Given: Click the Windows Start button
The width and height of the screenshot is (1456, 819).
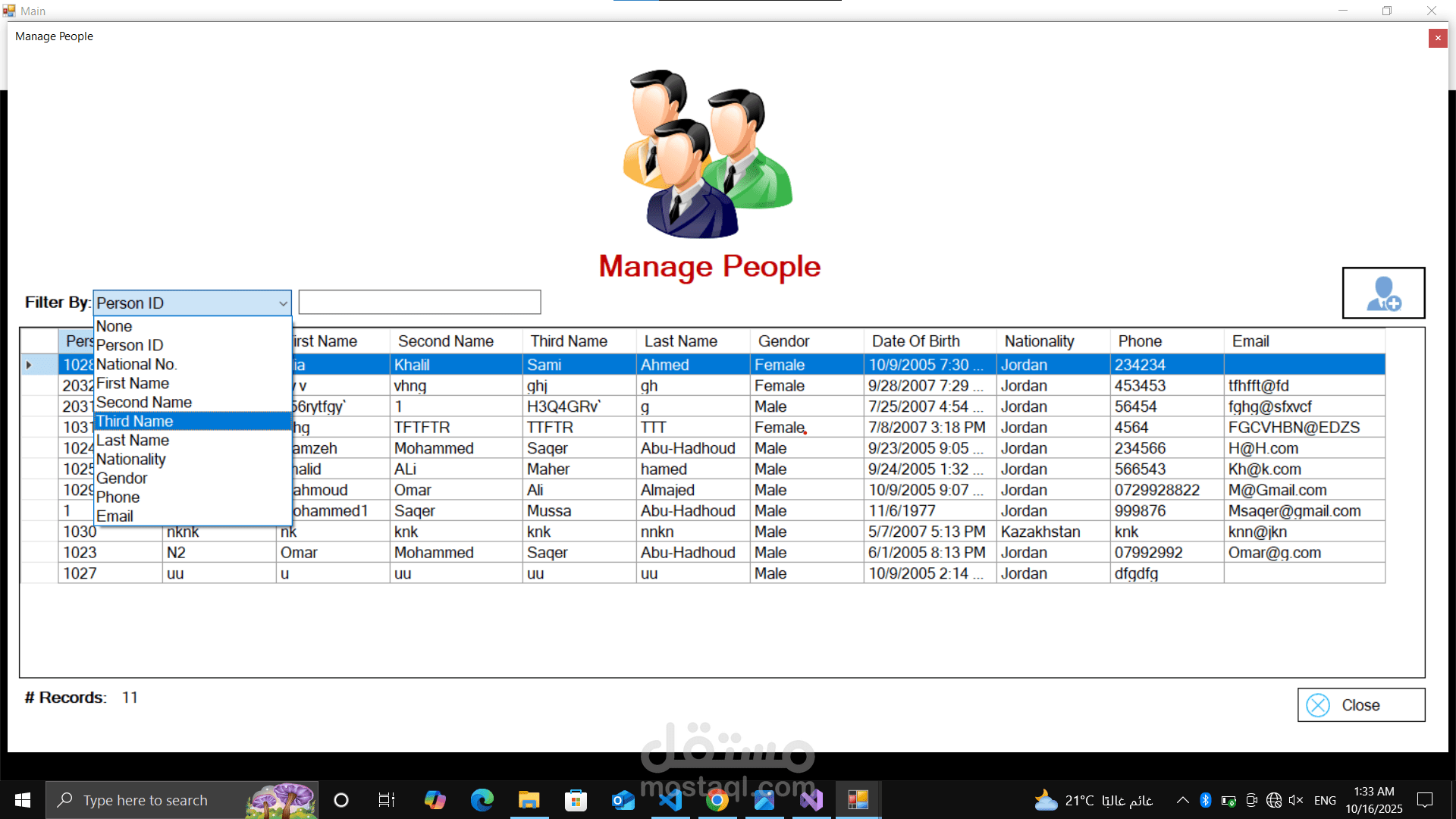Looking at the screenshot, I should (23, 800).
